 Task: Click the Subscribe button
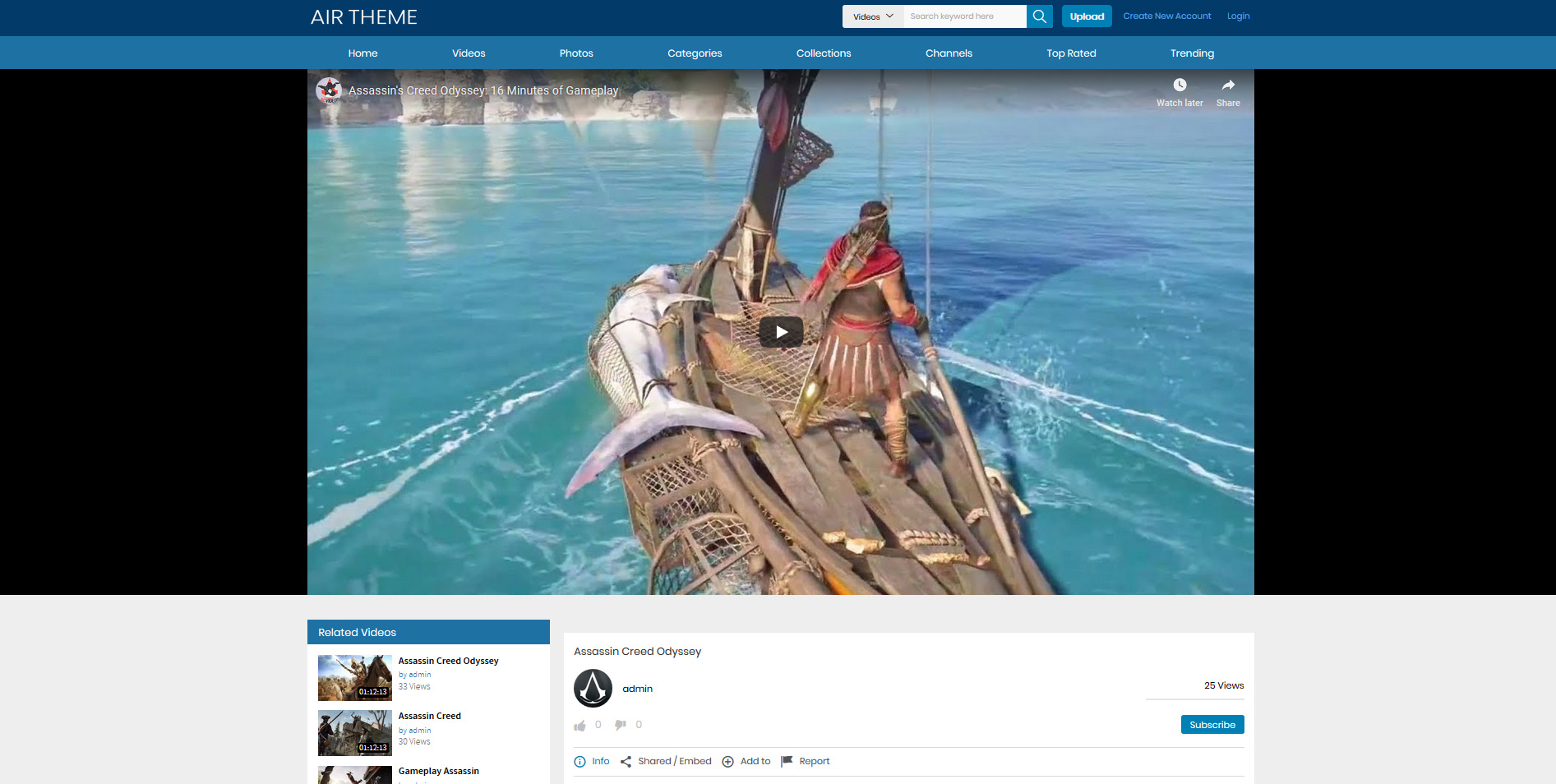(1212, 725)
